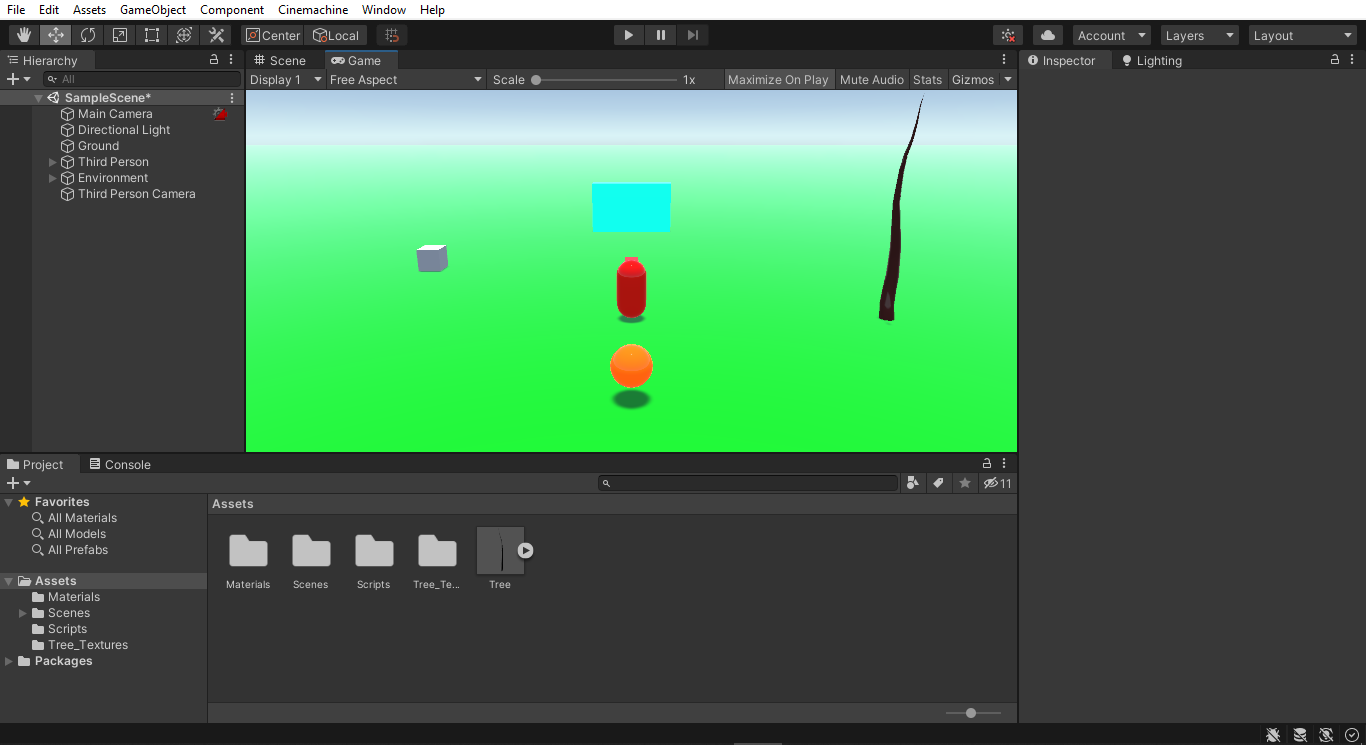Expand the Packages folder
The width and height of the screenshot is (1366, 745).
point(9,661)
